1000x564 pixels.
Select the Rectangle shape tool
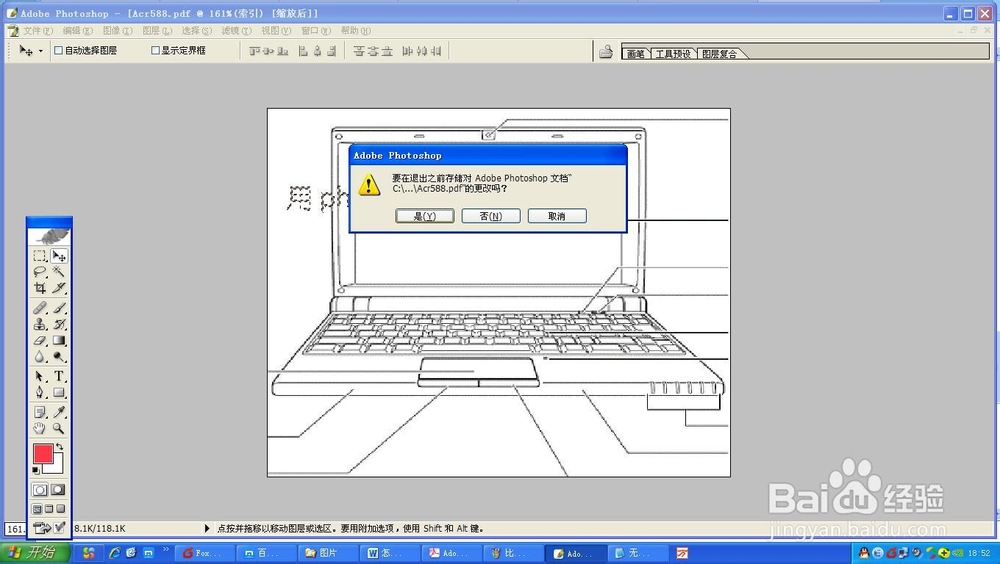pos(59,392)
